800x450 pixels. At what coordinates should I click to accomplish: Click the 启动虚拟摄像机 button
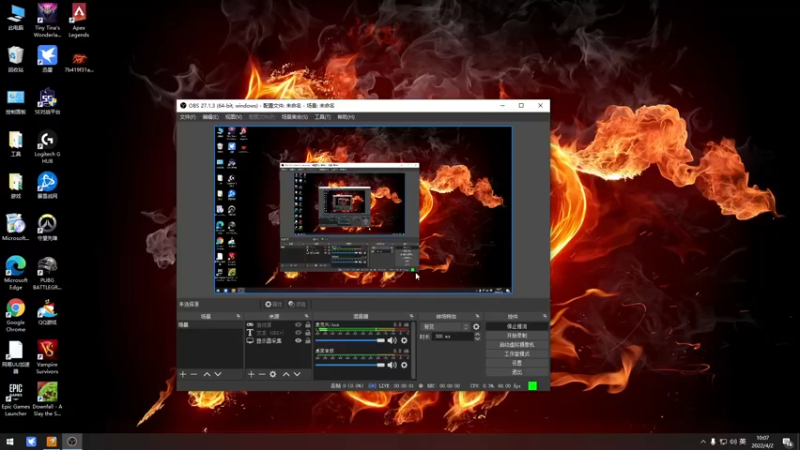[517, 345]
